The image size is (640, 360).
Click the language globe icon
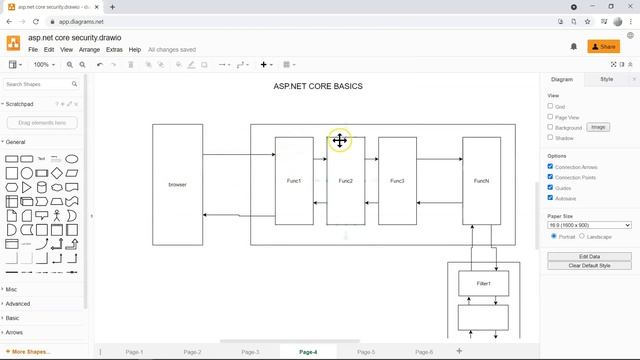(x=630, y=36)
